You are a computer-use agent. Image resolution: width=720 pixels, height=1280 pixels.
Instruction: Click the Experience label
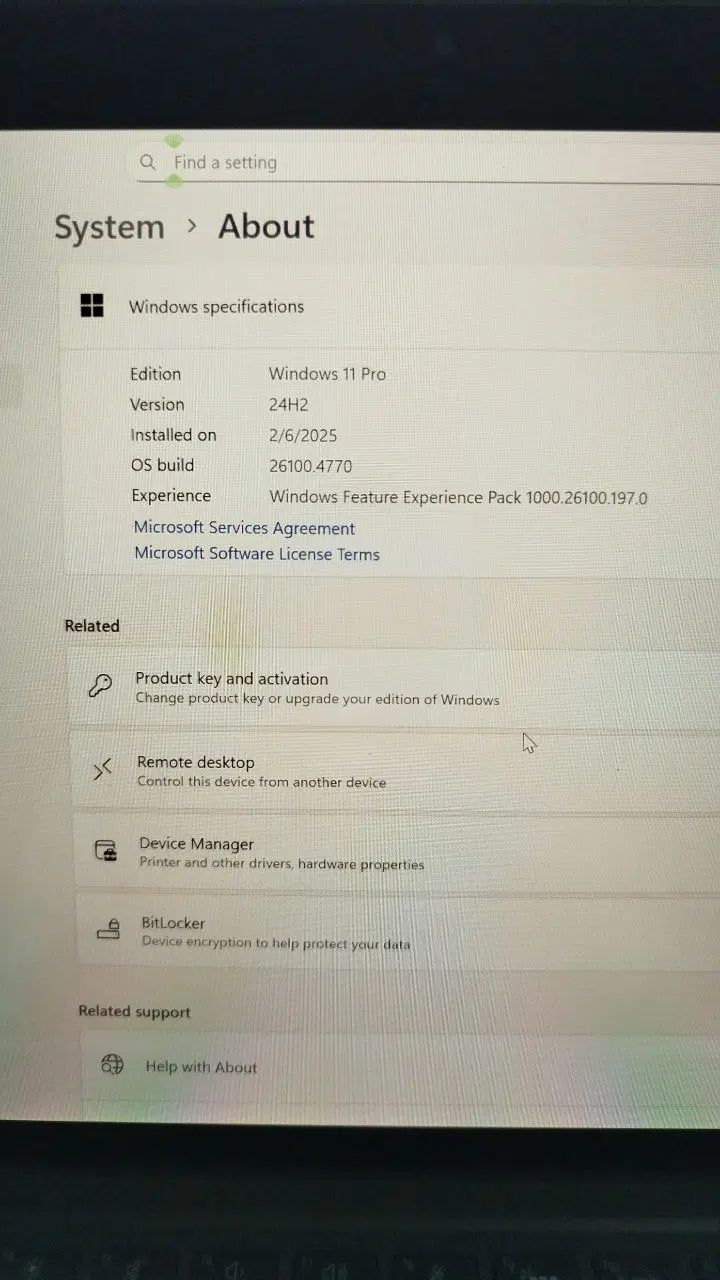point(171,496)
